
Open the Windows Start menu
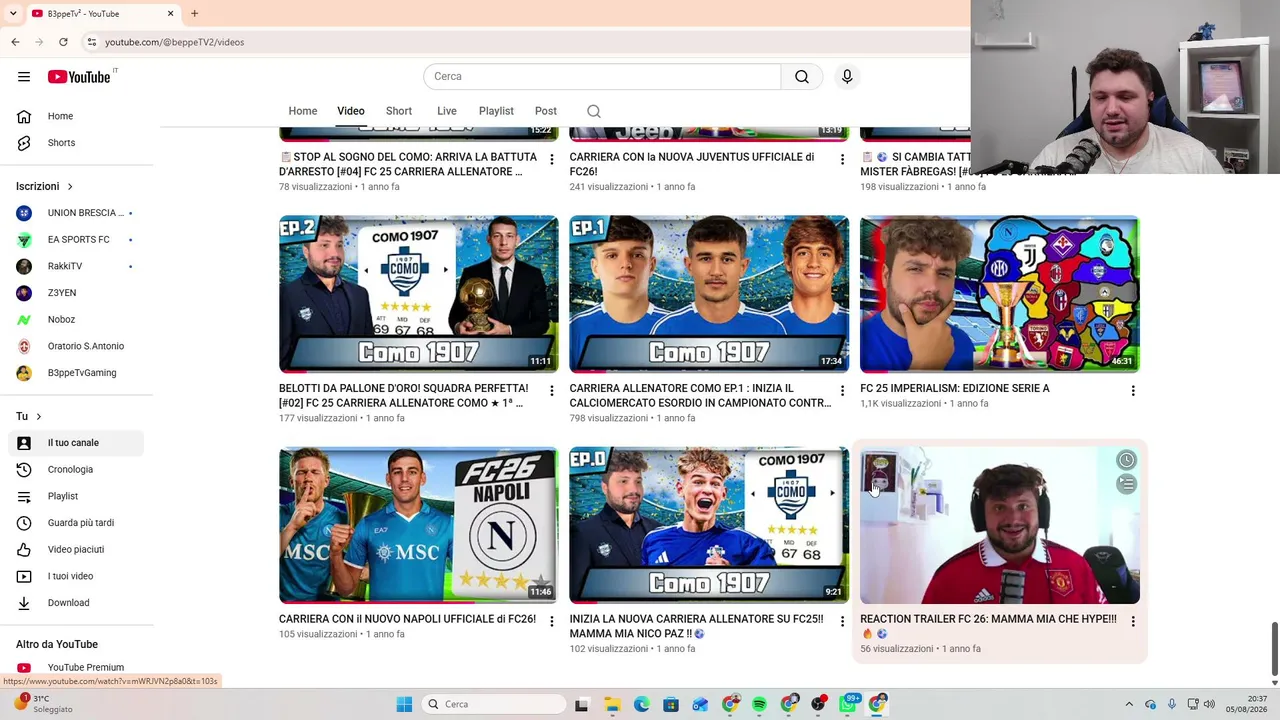[x=404, y=704]
